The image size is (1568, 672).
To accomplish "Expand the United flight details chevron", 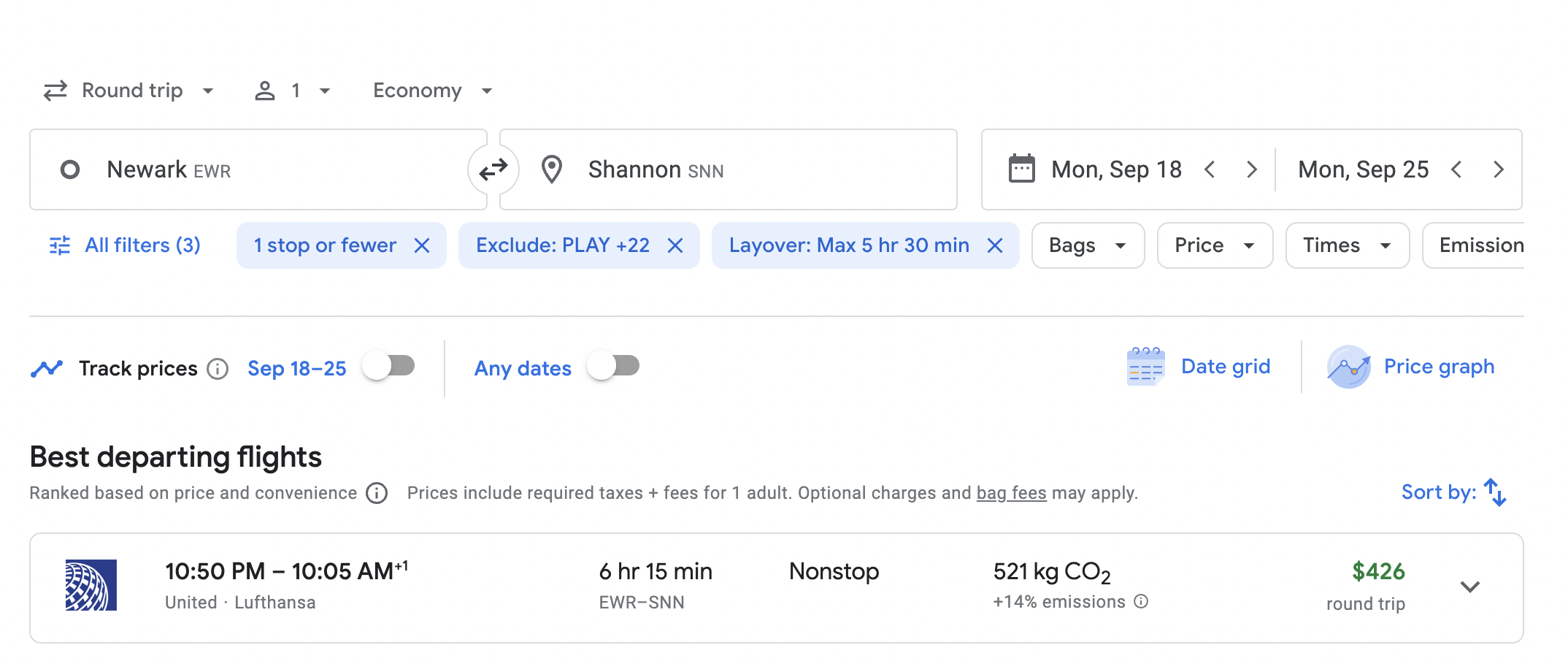I will point(1472,587).
